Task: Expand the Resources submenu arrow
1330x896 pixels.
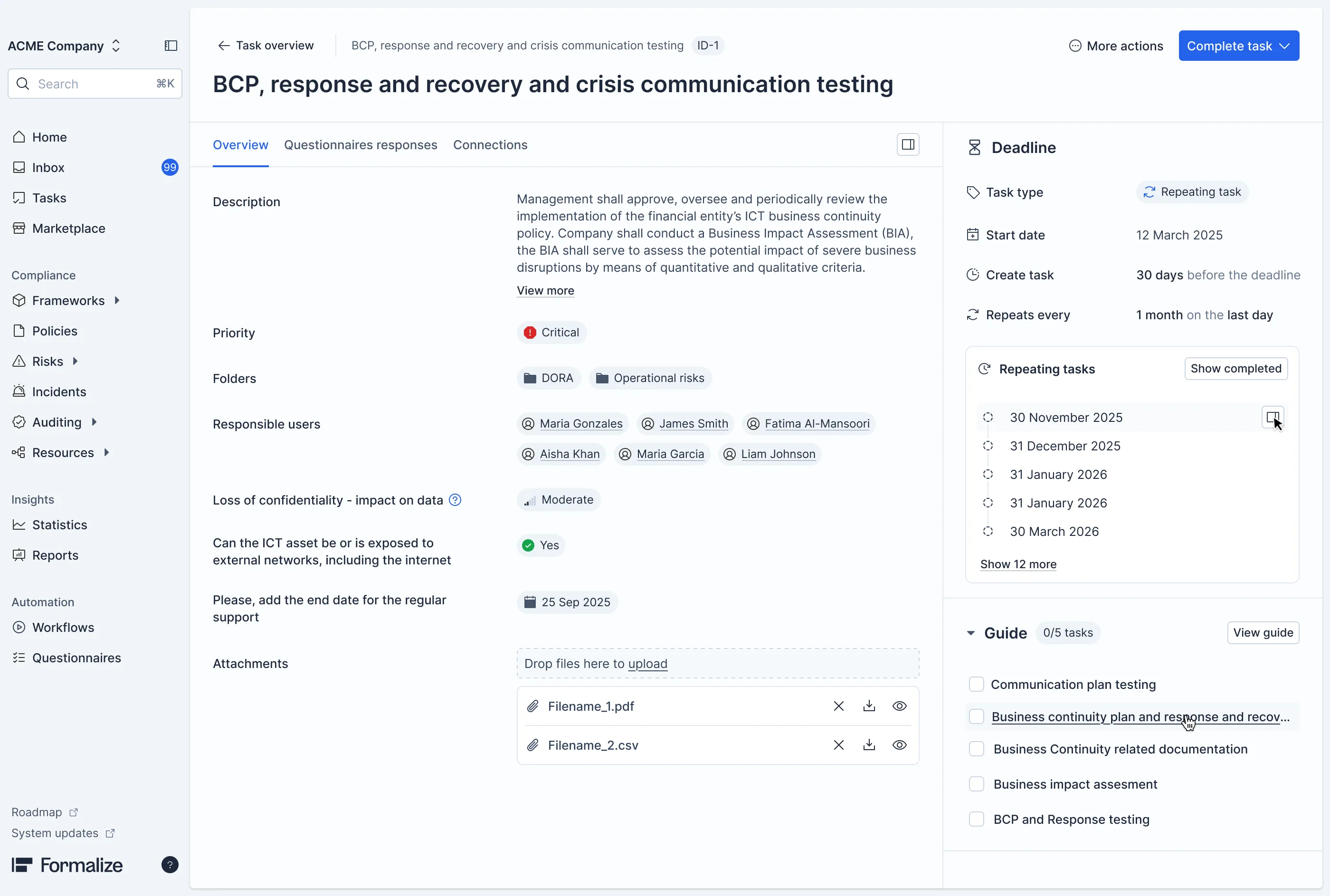Action: [106, 453]
